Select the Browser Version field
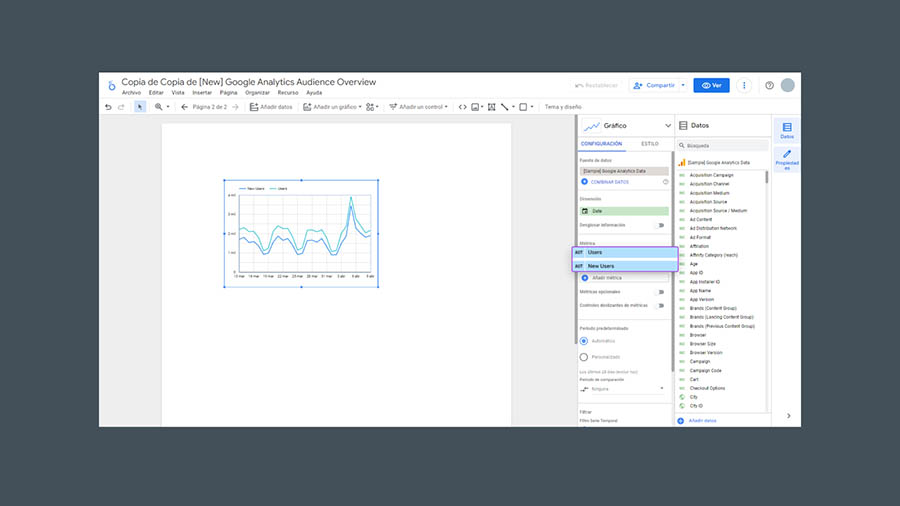Viewport: 900px width, 506px height. [706, 353]
